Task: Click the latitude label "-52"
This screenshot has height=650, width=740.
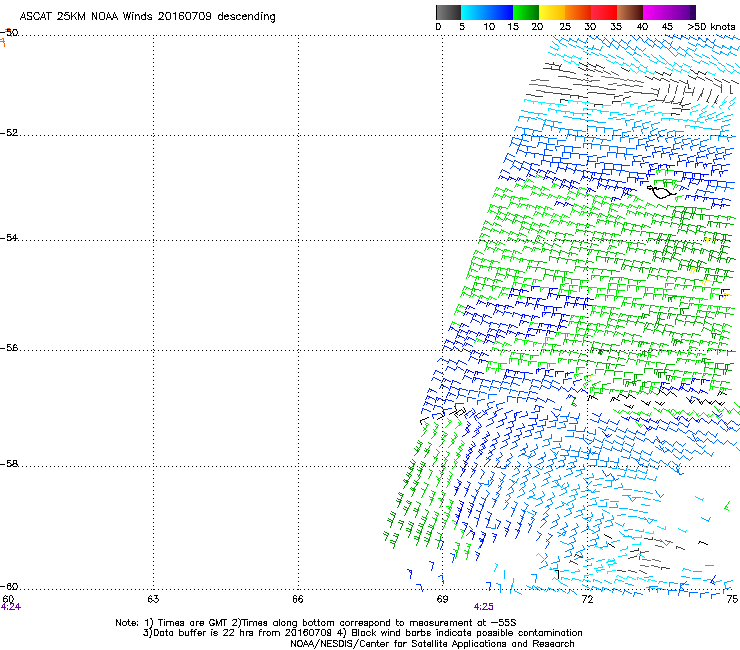Action: (x=9, y=133)
